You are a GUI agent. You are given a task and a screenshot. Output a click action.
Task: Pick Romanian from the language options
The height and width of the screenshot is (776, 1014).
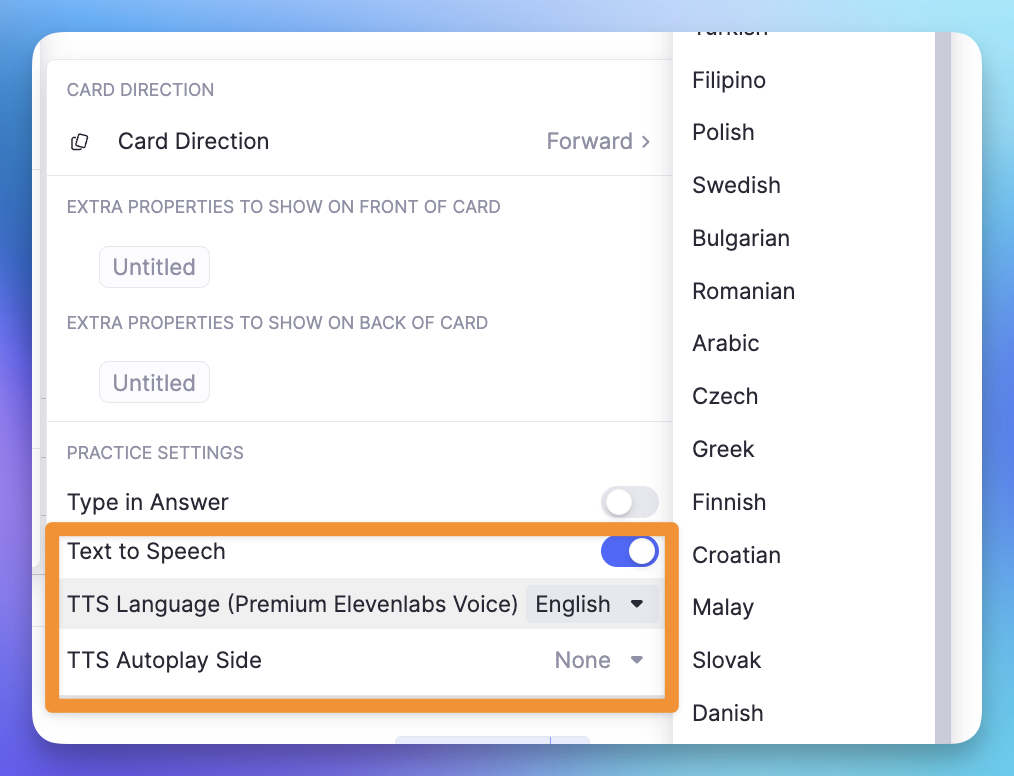(x=743, y=291)
